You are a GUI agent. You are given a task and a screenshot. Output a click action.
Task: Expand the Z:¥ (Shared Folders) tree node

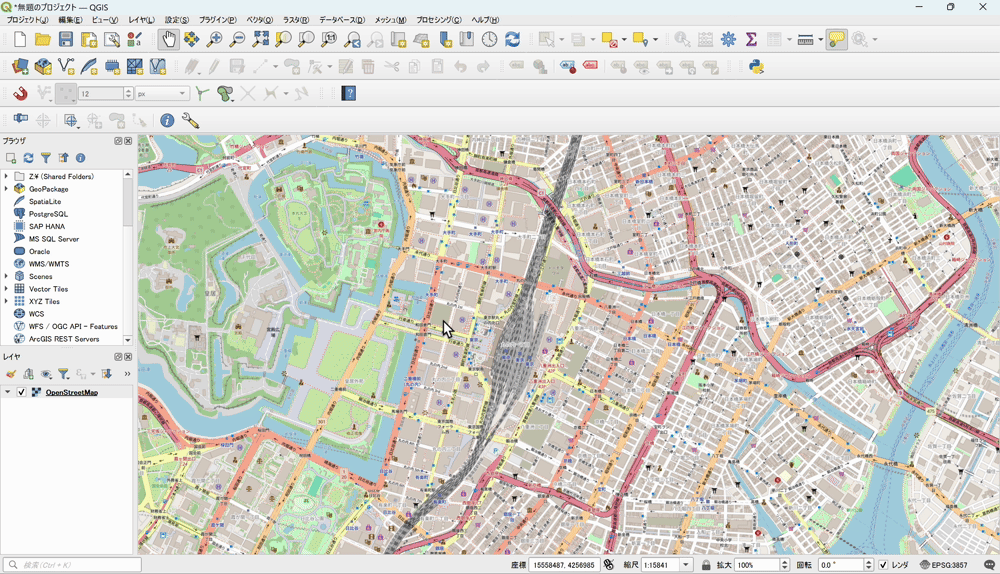click(6, 177)
